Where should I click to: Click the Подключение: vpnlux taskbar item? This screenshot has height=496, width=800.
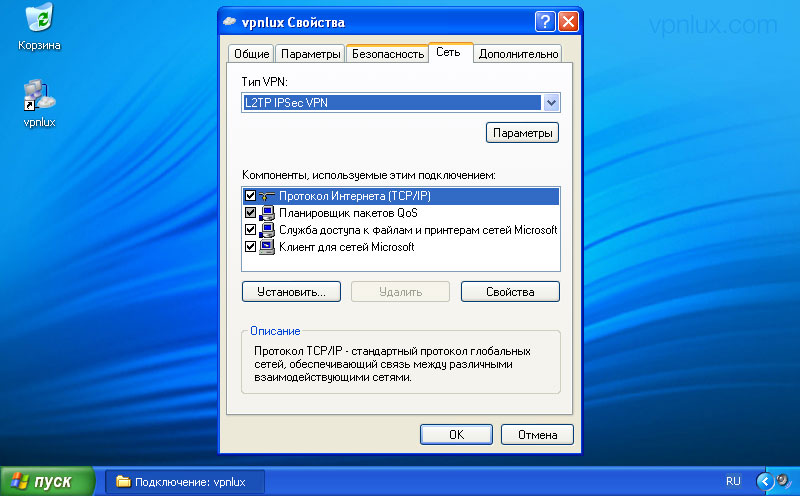tap(185, 482)
